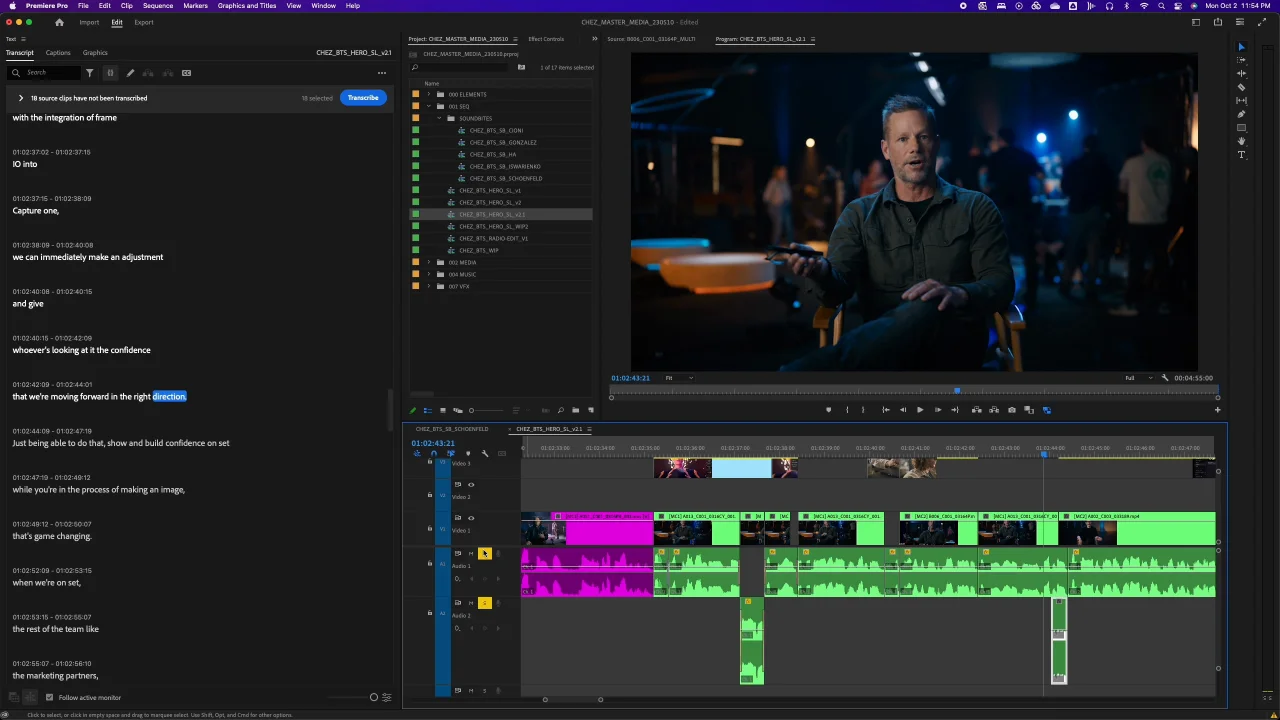Create a new bin in Project panel
This screenshot has width=1280, height=720.
pos(575,410)
